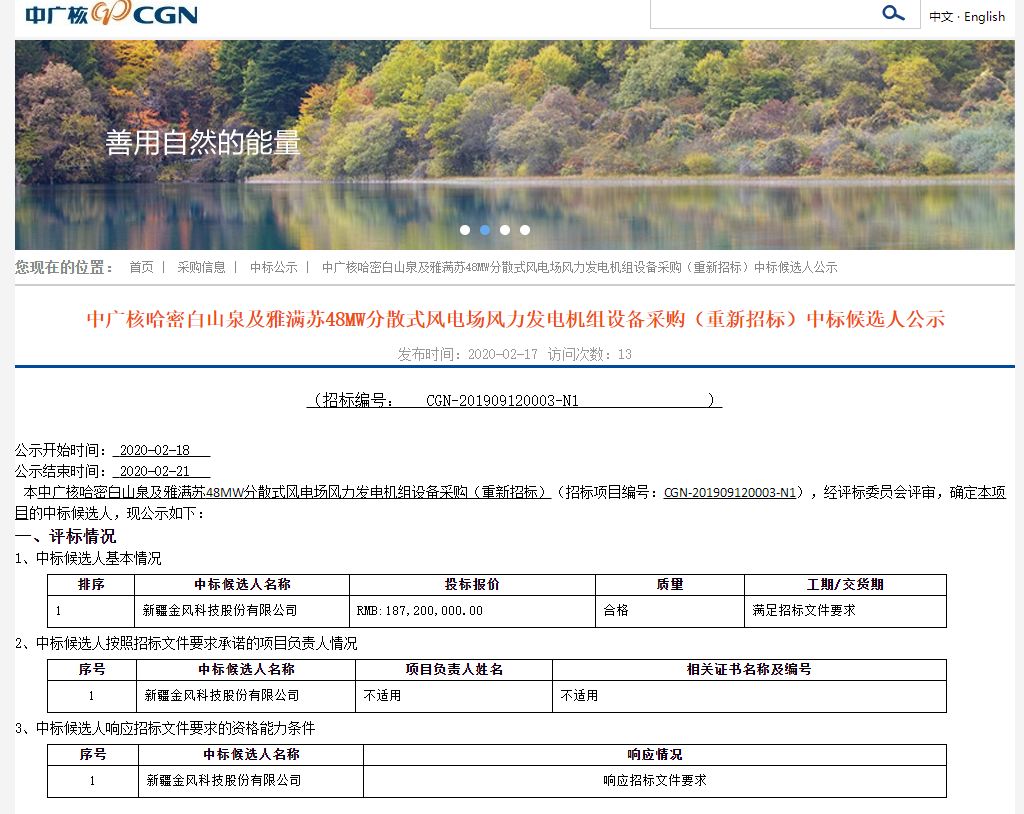Click the CGN logo

tap(111, 13)
